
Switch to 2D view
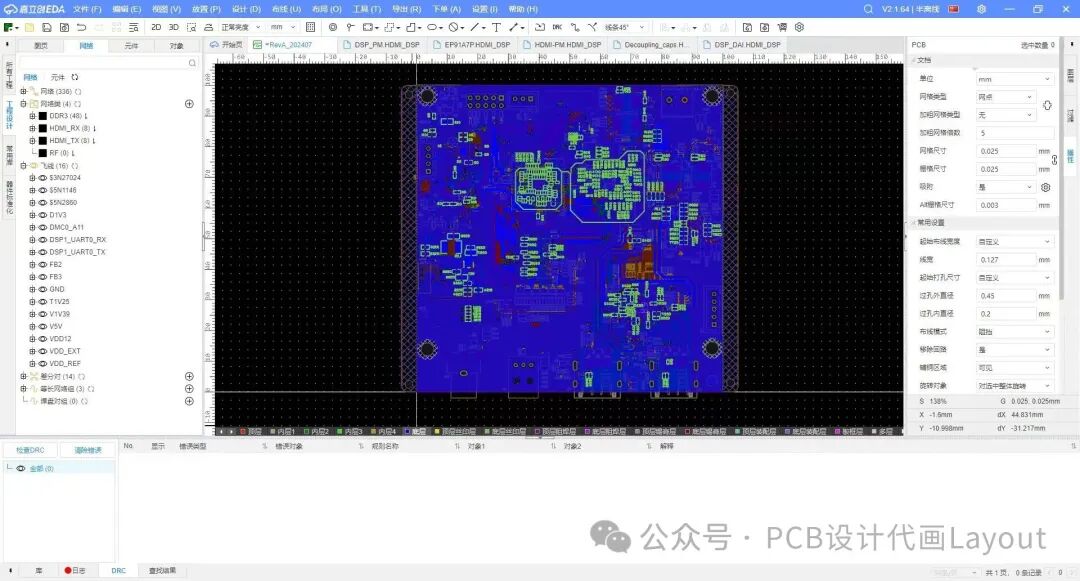pos(156,28)
